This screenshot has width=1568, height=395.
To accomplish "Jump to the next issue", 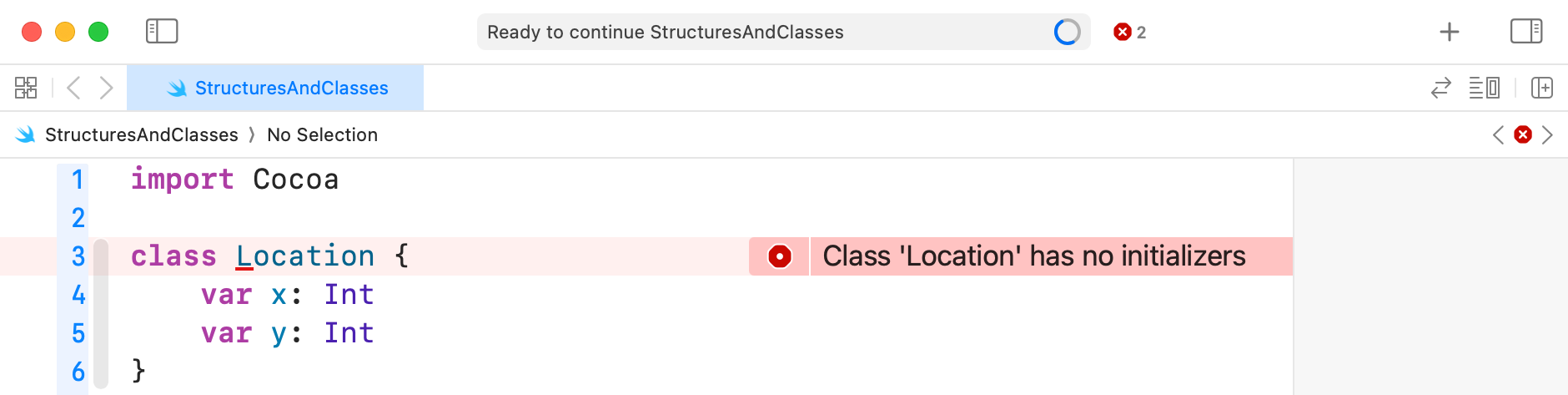I will 1547,134.
